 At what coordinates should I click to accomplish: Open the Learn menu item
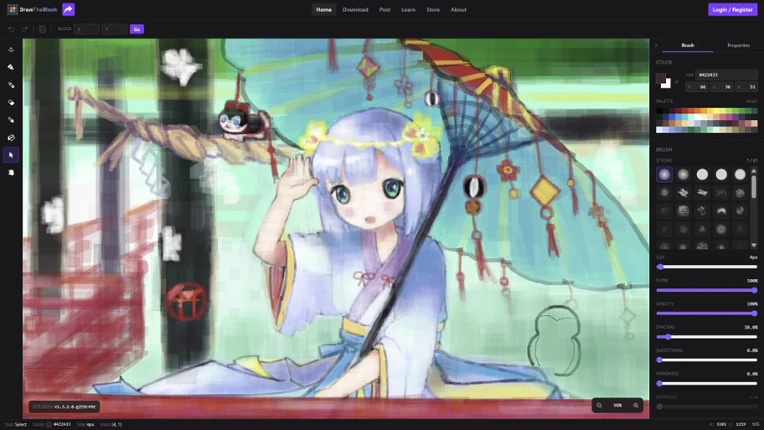(408, 10)
